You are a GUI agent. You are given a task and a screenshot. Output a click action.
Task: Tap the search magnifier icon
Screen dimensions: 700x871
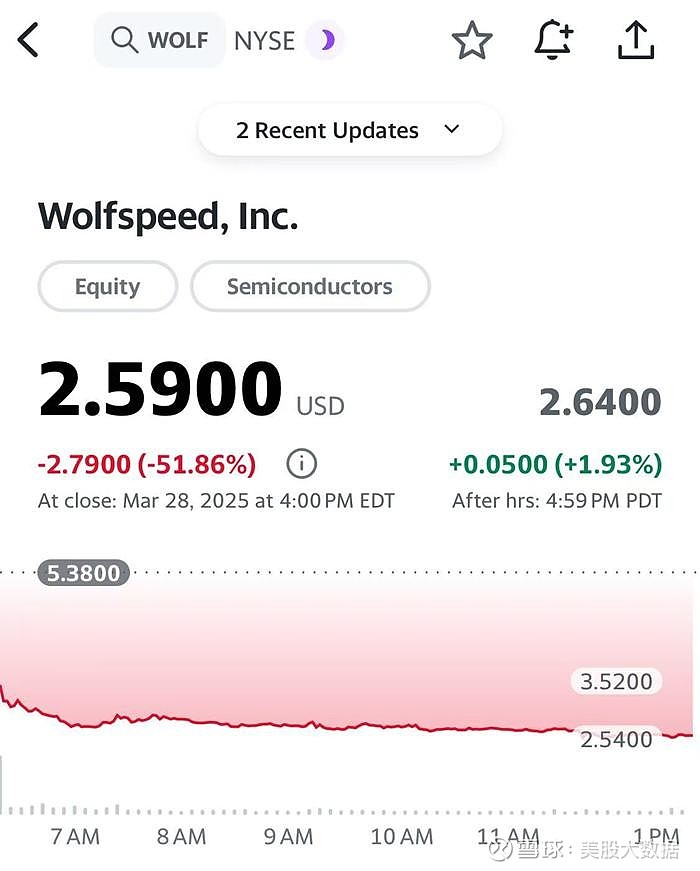[124, 40]
